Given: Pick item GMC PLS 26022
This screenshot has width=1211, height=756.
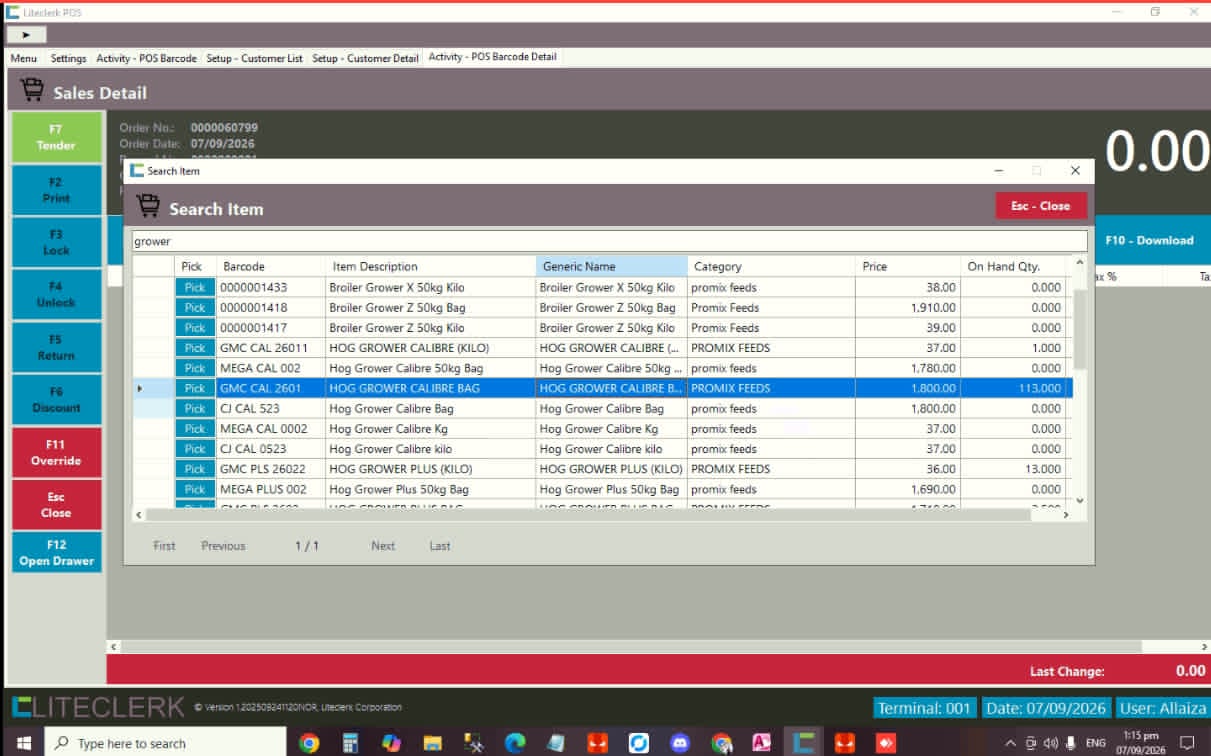Looking at the screenshot, I should [195, 469].
